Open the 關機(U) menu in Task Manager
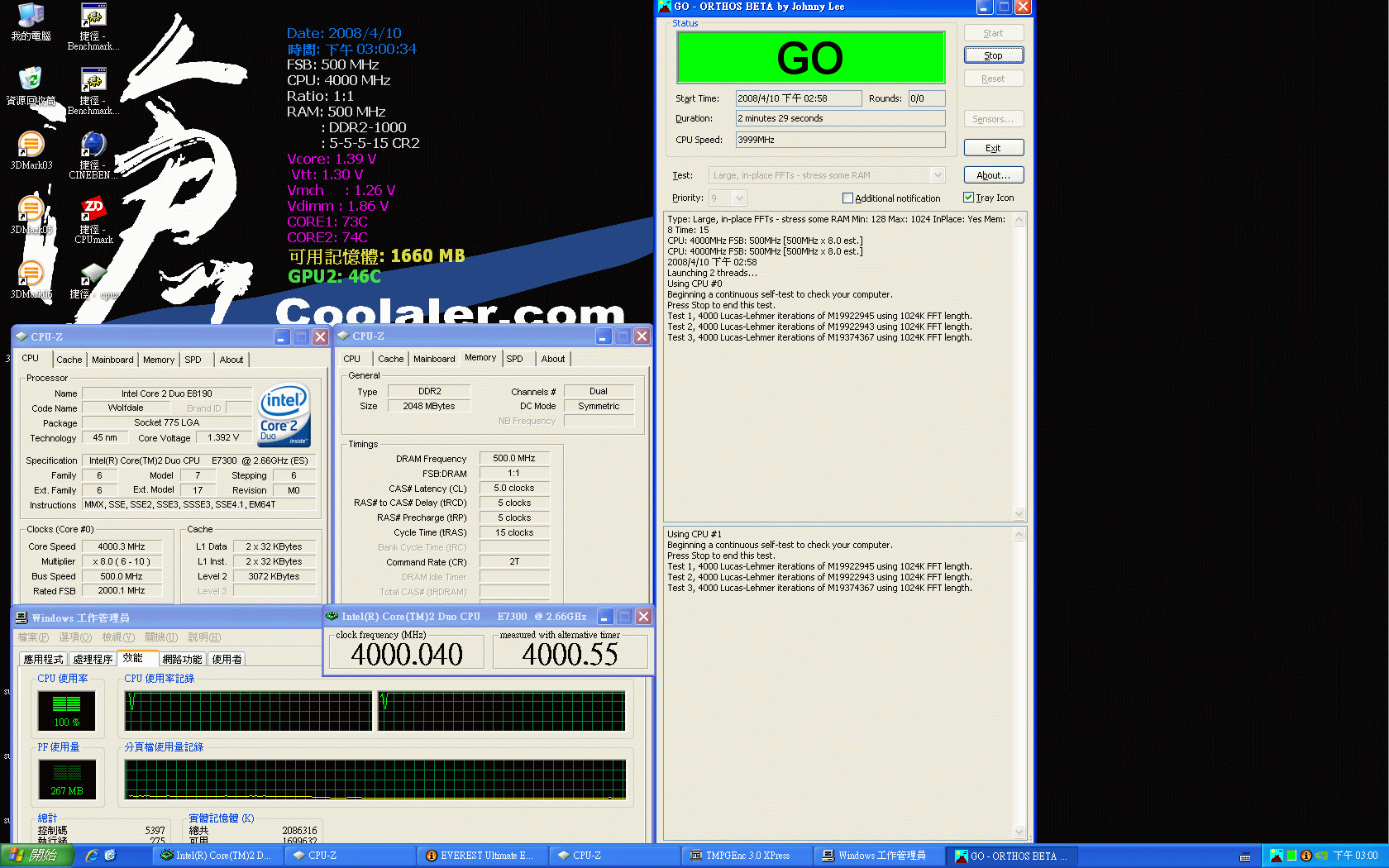The height and width of the screenshot is (868, 1389). 161,637
